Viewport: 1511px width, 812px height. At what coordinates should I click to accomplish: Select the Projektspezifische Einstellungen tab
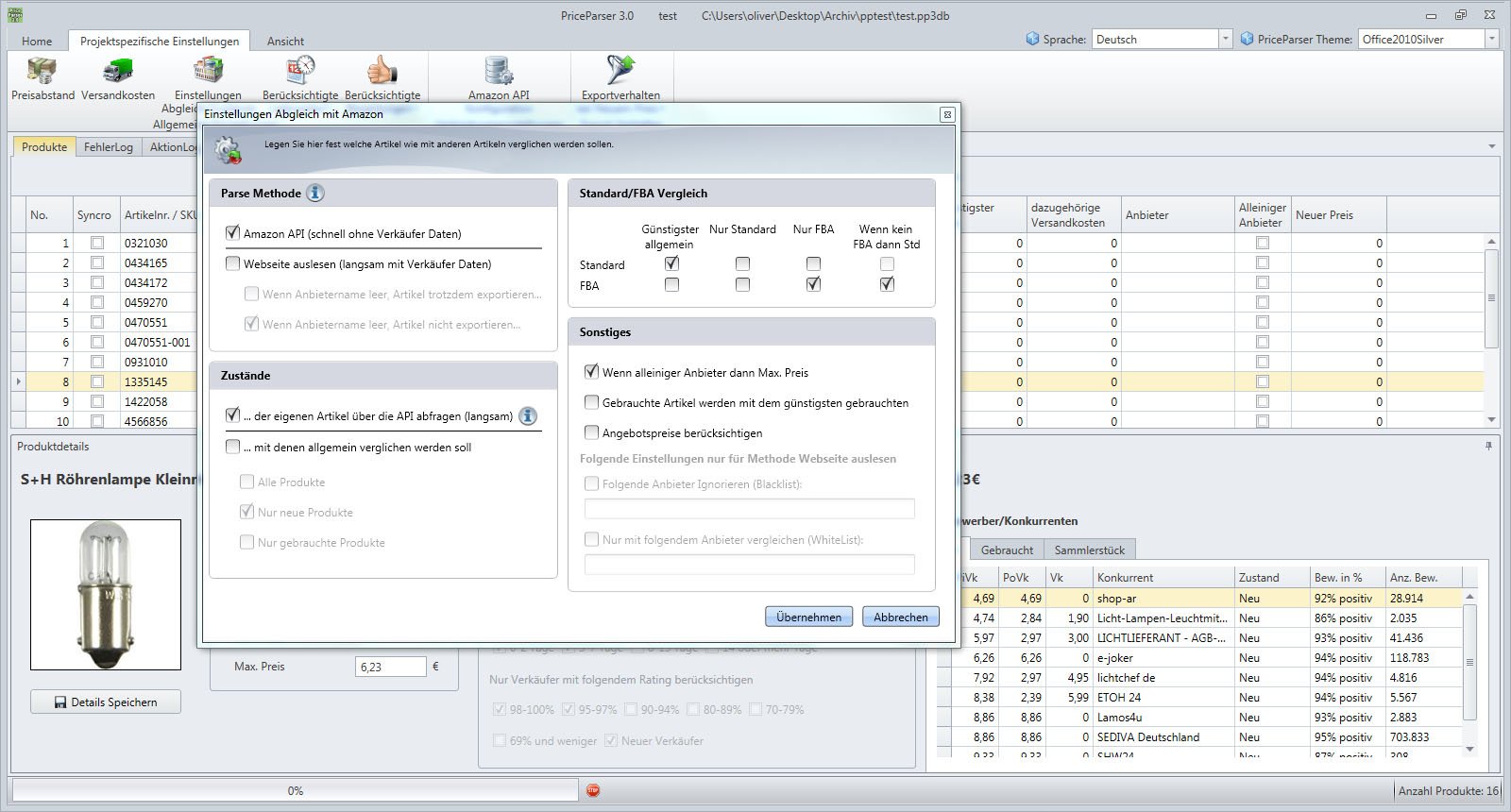(x=160, y=41)
